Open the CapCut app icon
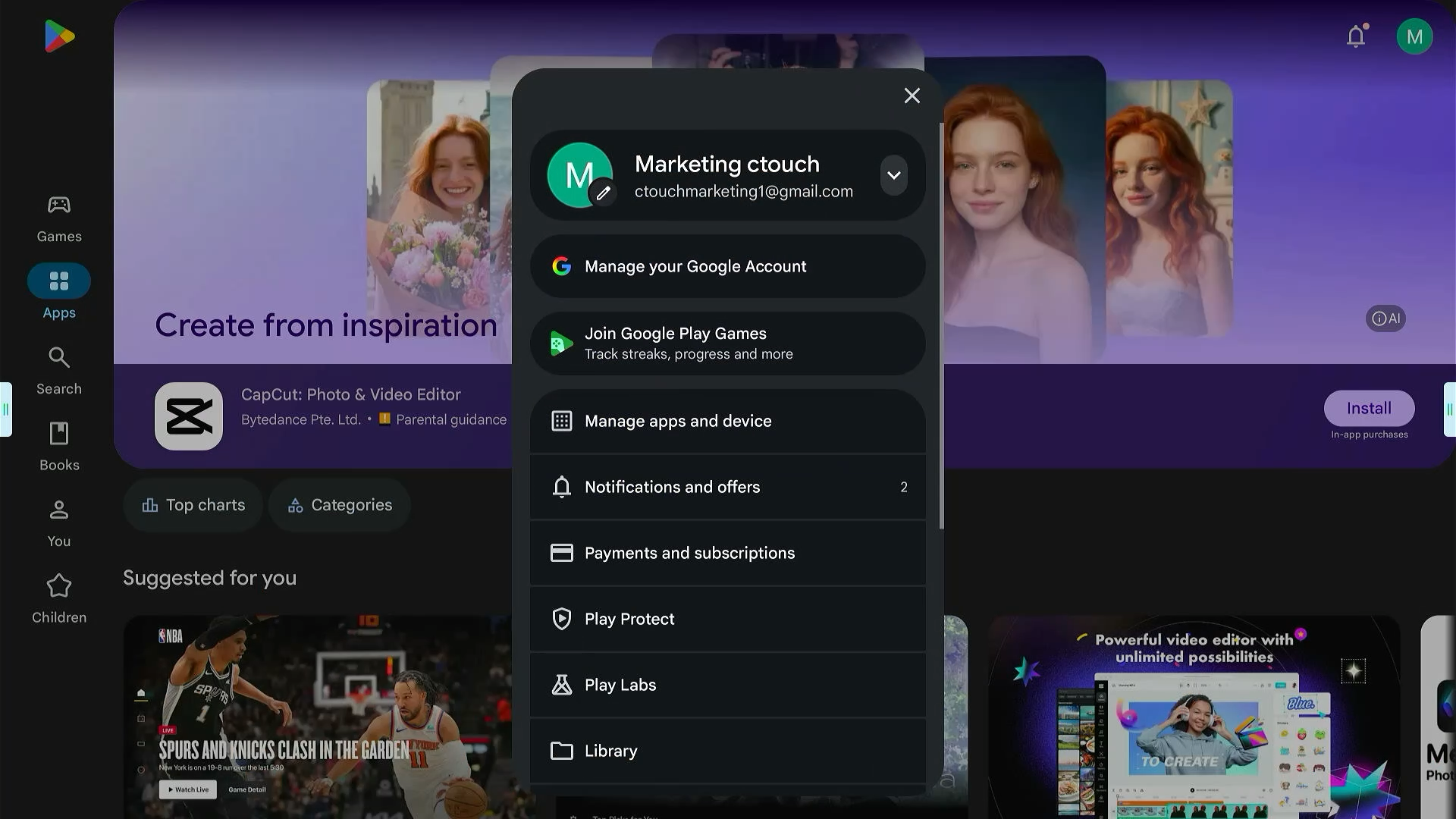 189,416
